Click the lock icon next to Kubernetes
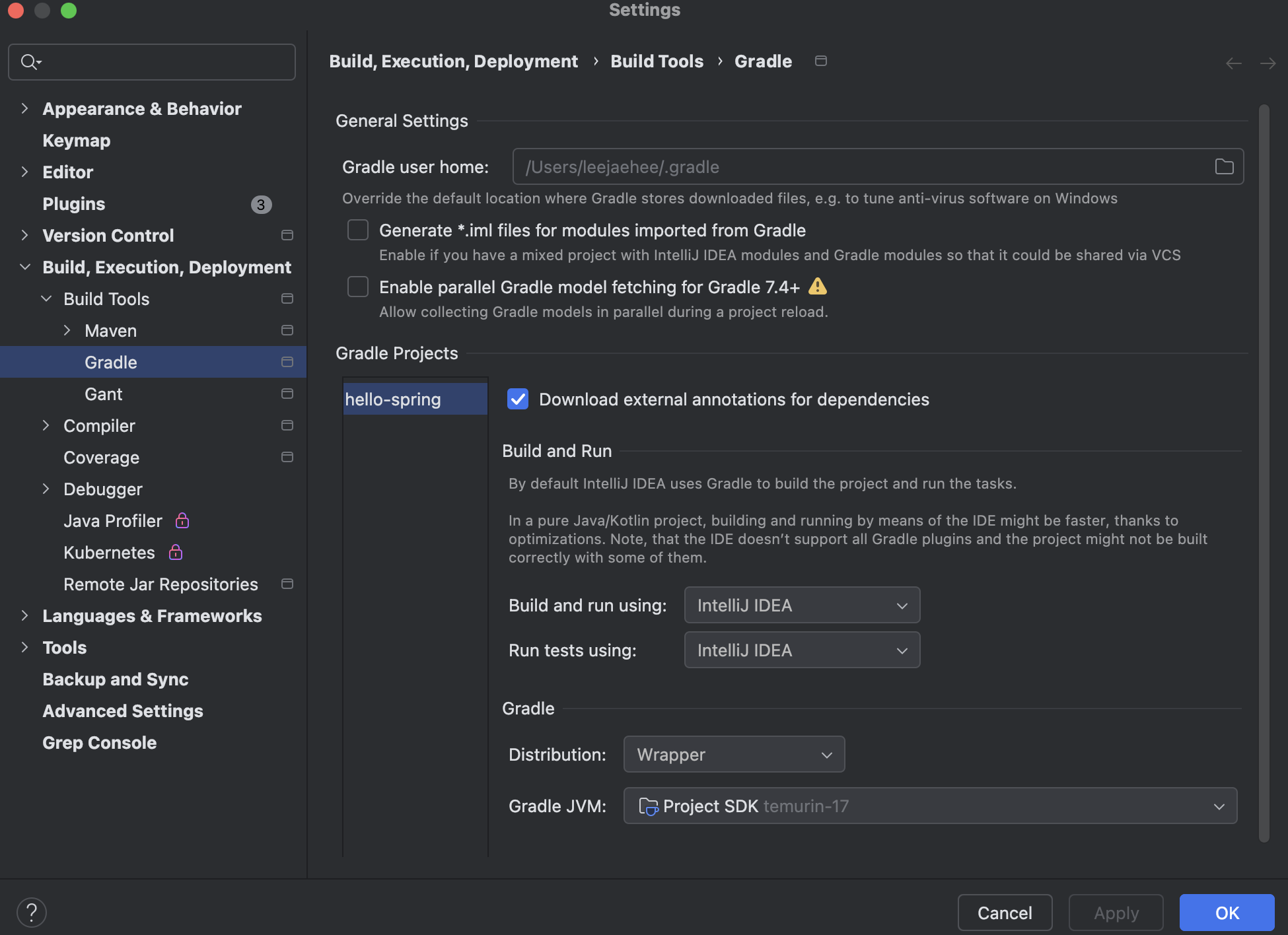The image size is (1288, 935). pos(176,552)
